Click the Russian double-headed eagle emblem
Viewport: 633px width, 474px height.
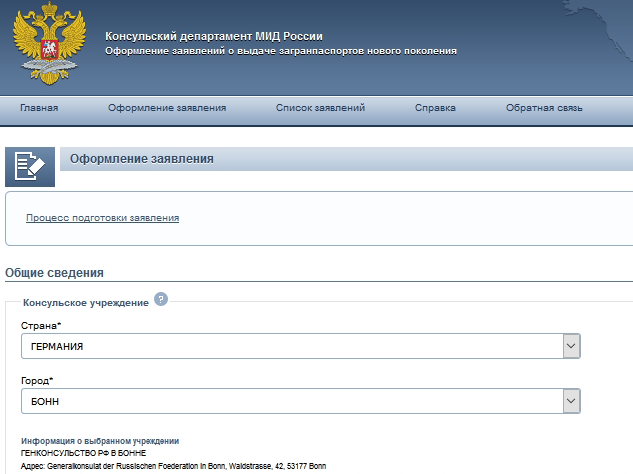click(49, 43)
